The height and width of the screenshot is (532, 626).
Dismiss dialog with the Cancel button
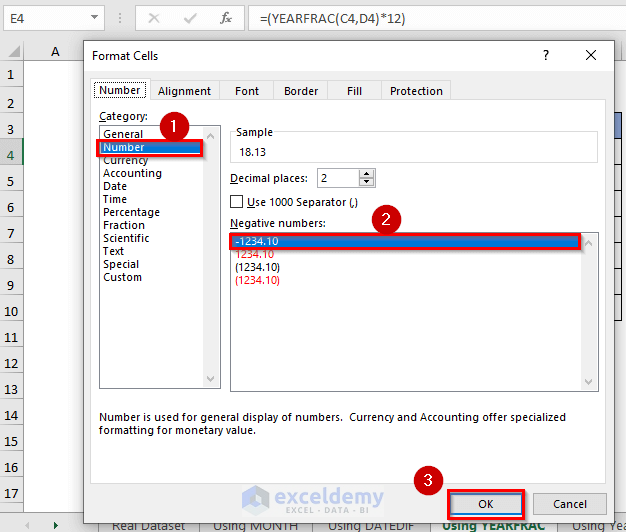pos(570,504)
